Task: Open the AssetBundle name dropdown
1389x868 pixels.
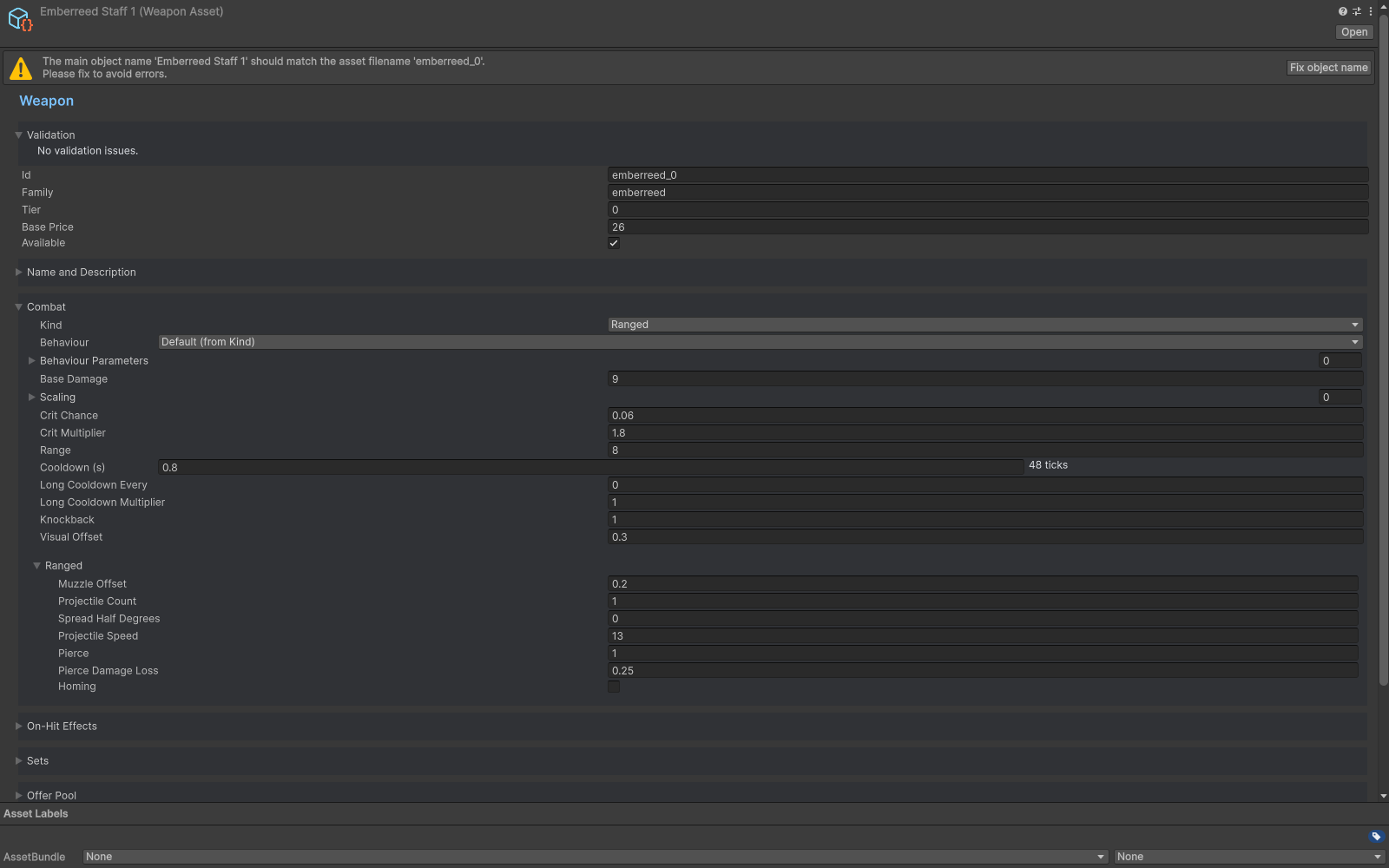Action: [x=596, y=857]
